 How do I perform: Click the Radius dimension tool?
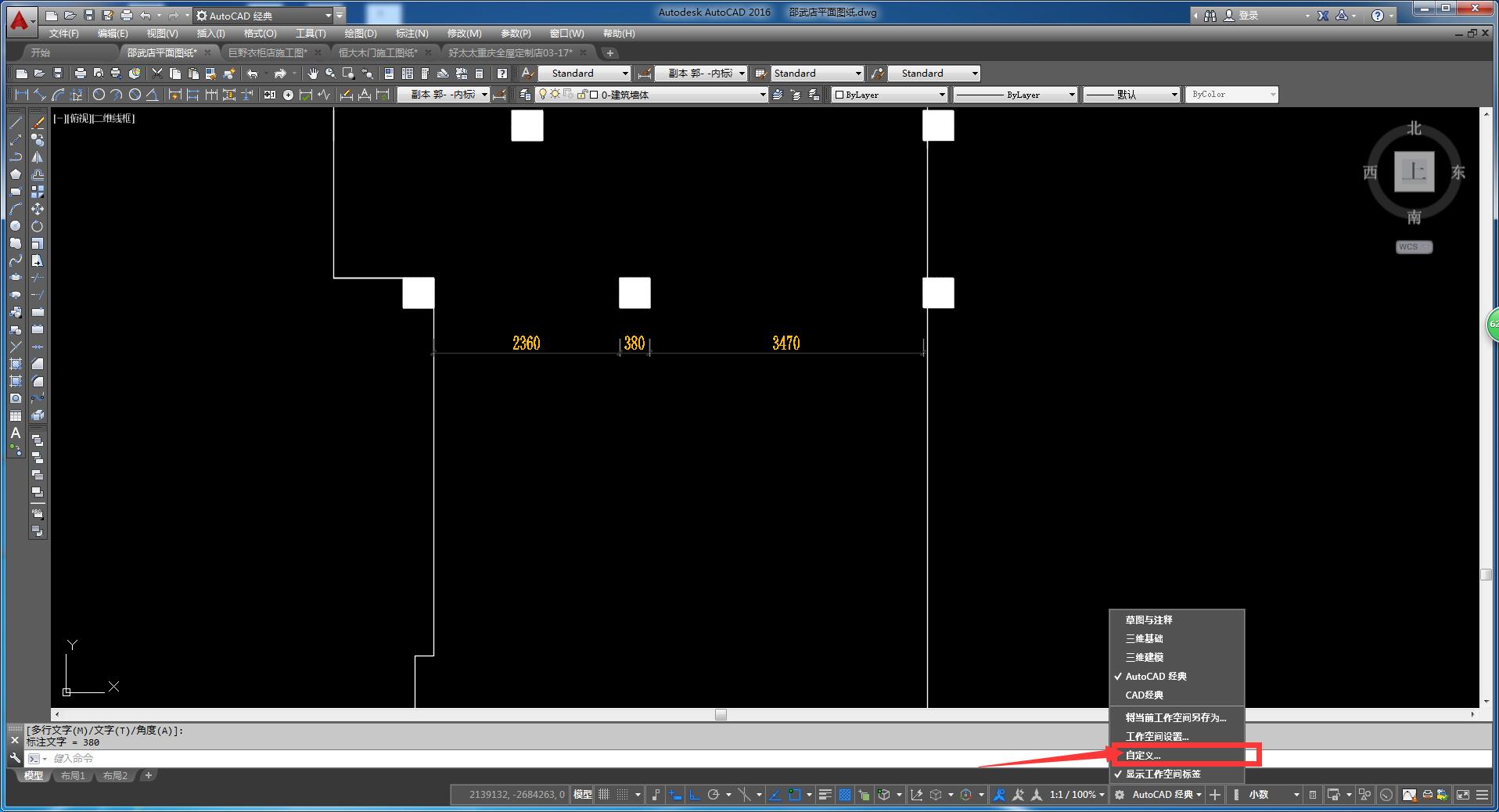click(x=99, y=95)
